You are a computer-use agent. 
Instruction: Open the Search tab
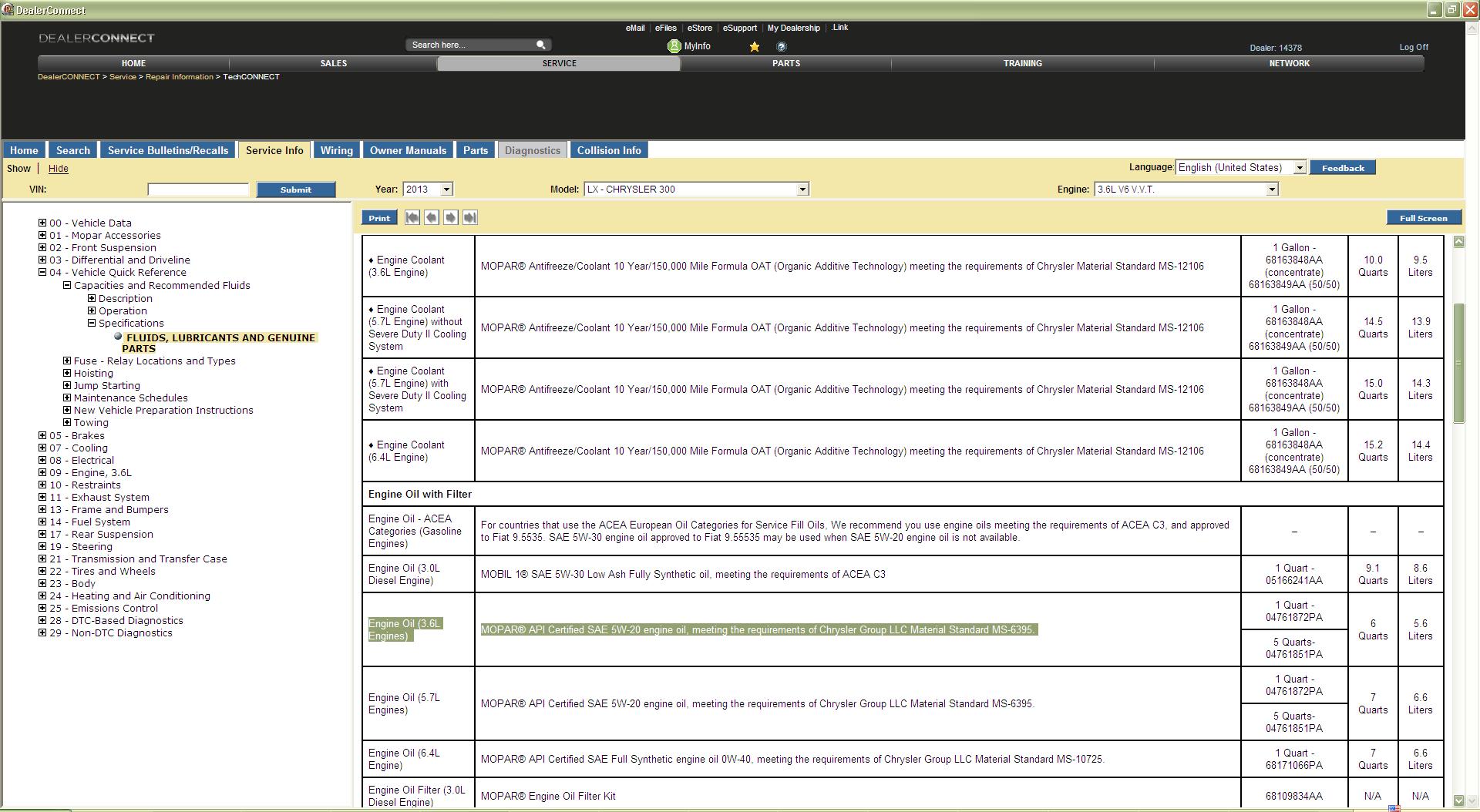(x=73, y=150)
